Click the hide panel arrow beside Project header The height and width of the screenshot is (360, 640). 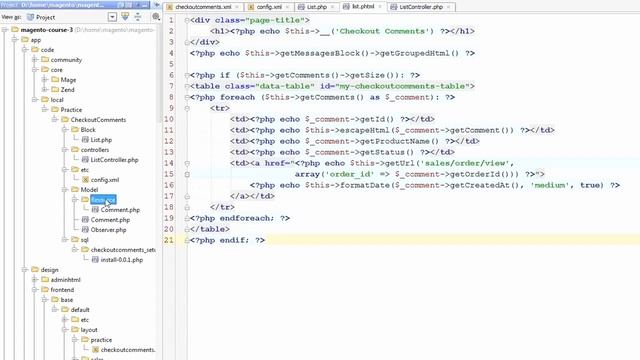pos(156,5)
